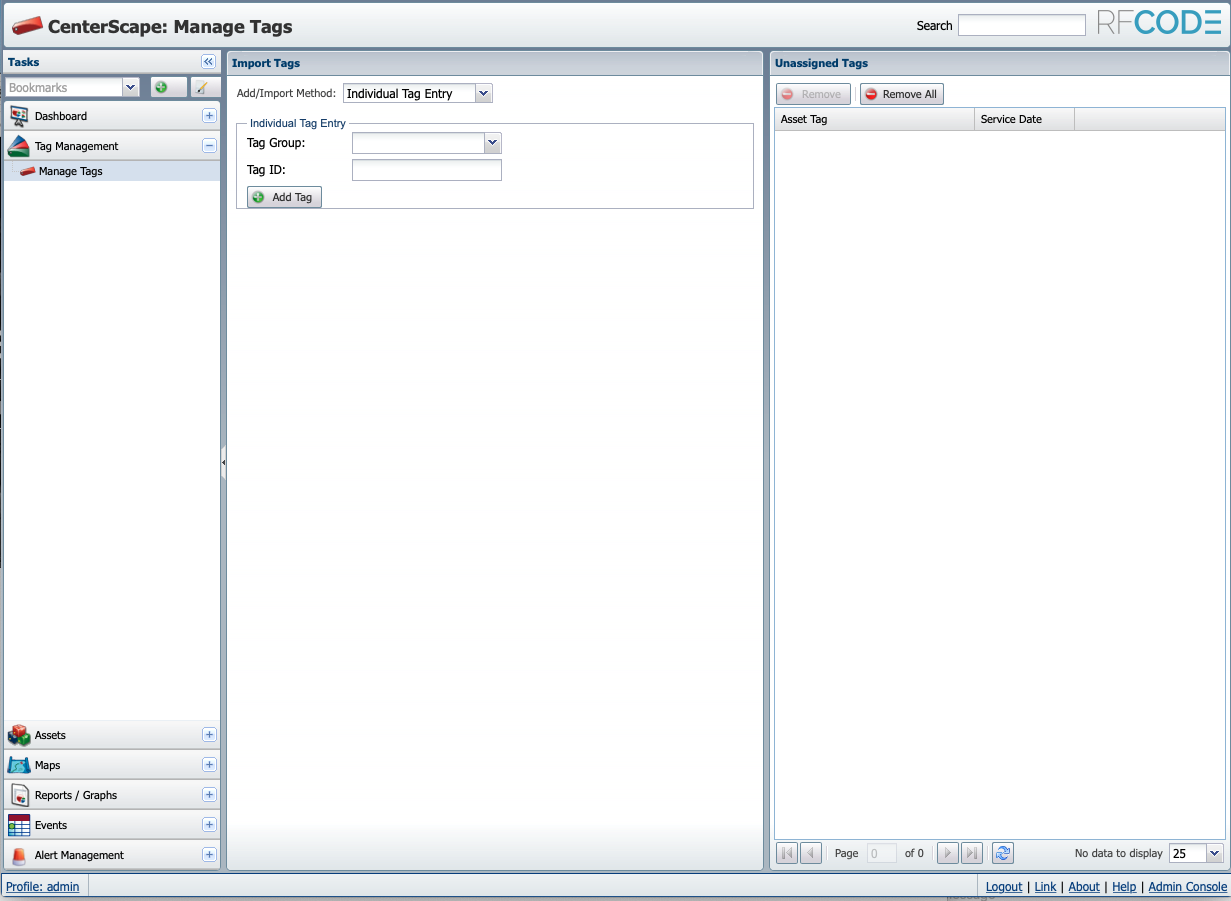1231x901 pixels.
Task: Refresh the Unassigned Tags grid
Action: [x=1002, y=853]
